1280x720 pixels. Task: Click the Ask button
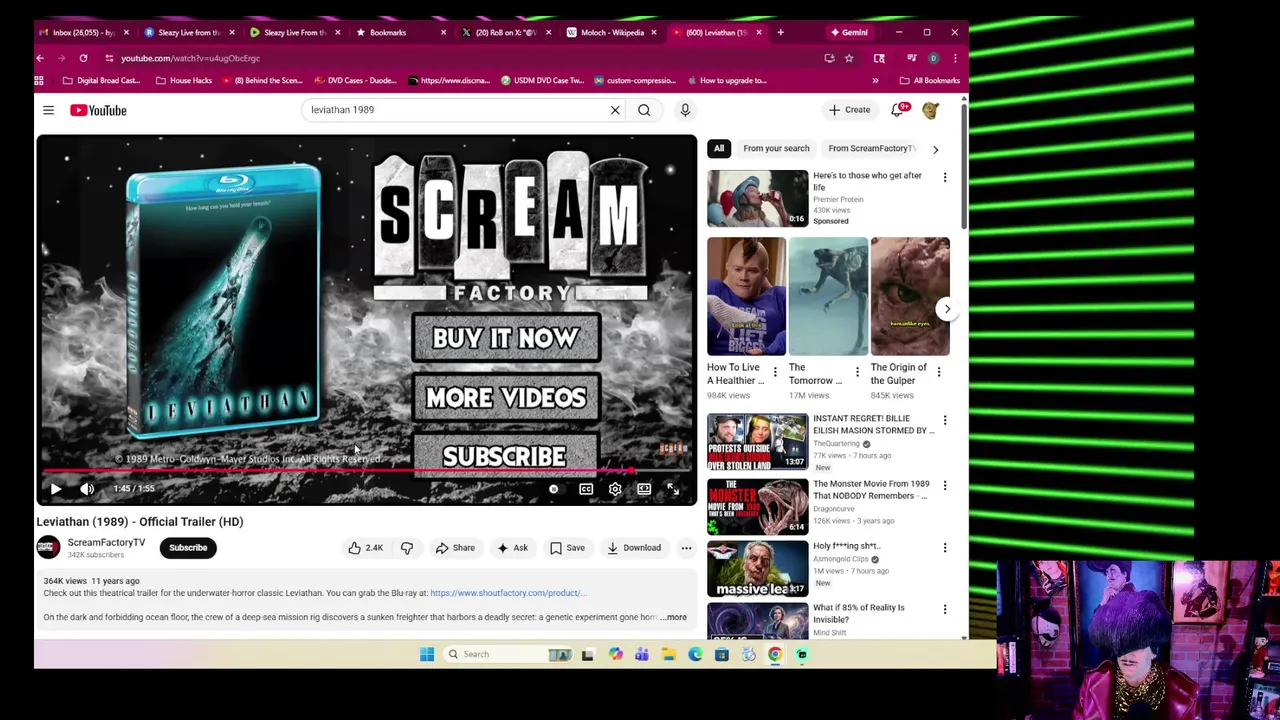point(512,547)
